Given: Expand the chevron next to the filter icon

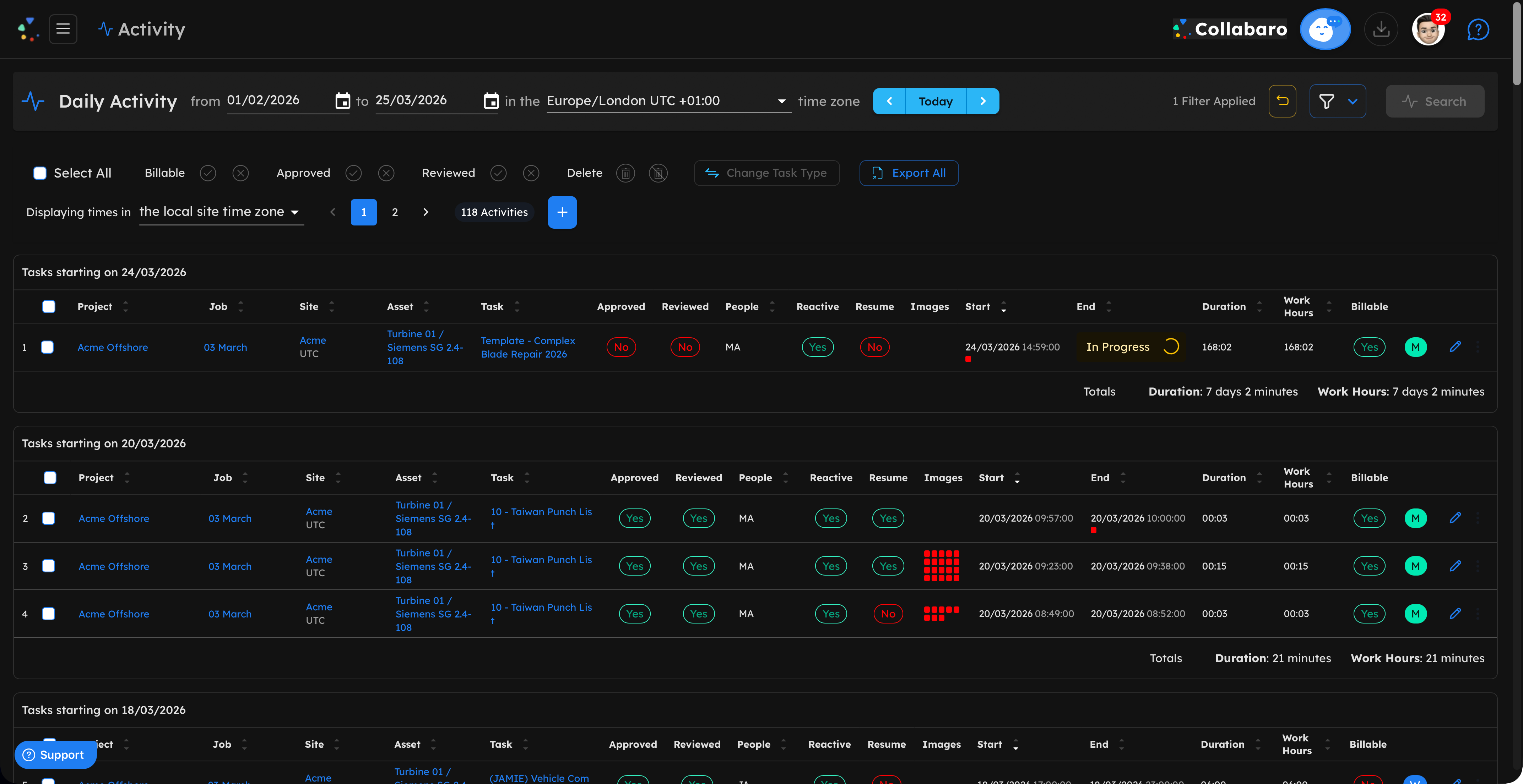Looking at the screenshot, I should (1353, 100).
